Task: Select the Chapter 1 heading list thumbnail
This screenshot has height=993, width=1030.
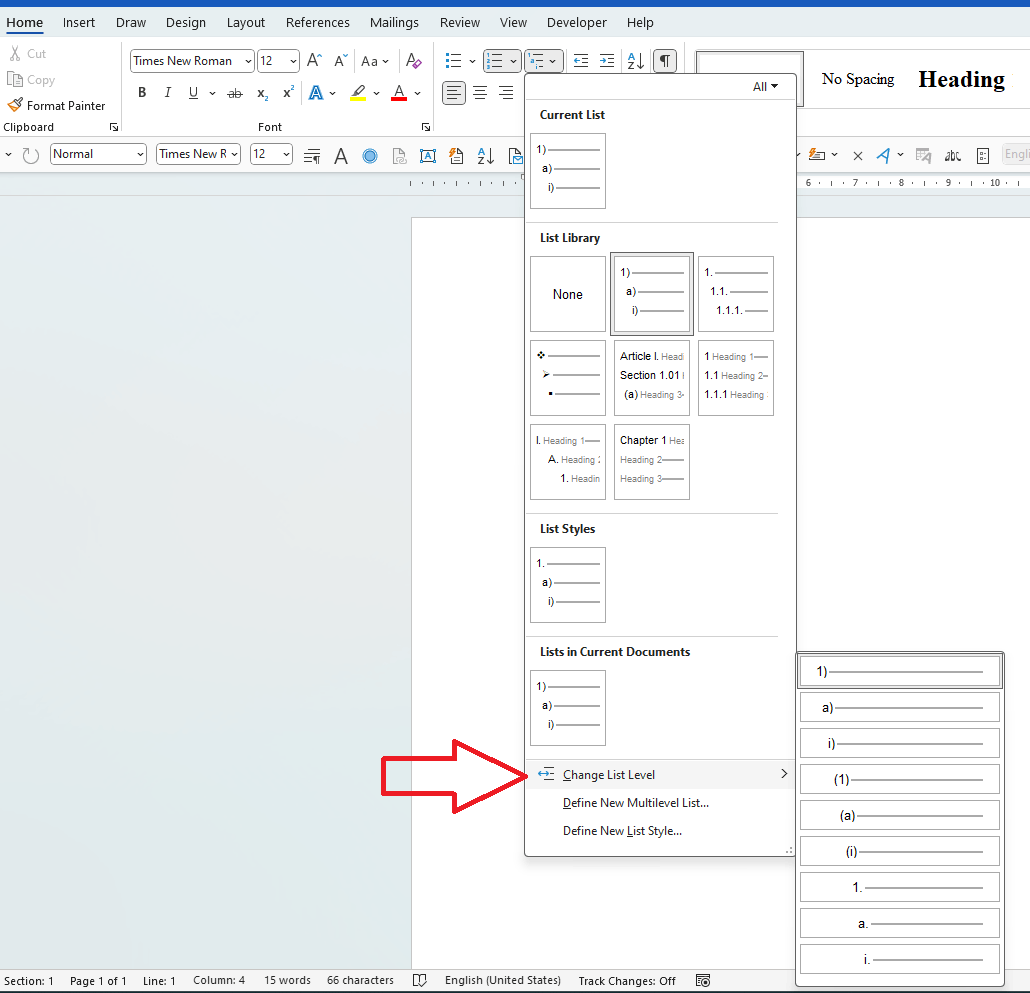Action: 652,462
